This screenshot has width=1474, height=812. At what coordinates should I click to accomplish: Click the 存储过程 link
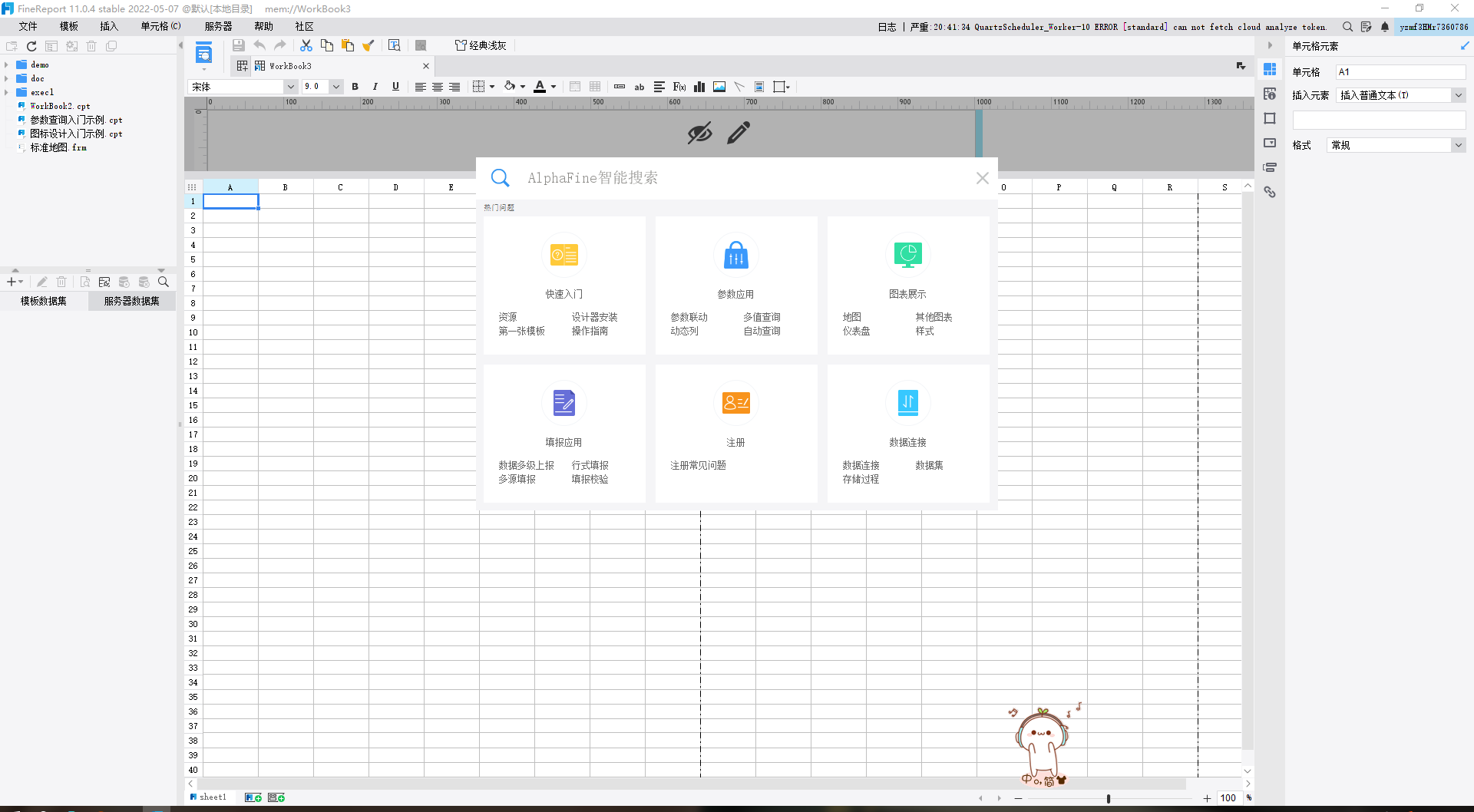(x=861, y=480)
